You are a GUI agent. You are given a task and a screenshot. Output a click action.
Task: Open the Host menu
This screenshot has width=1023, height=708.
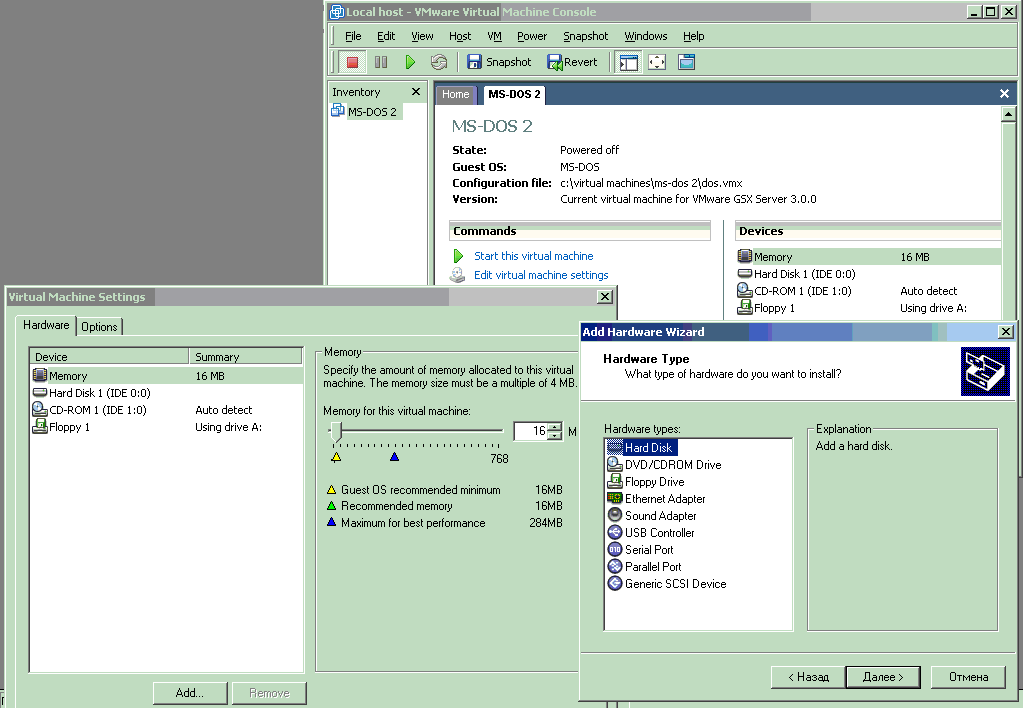coord(460,36)
